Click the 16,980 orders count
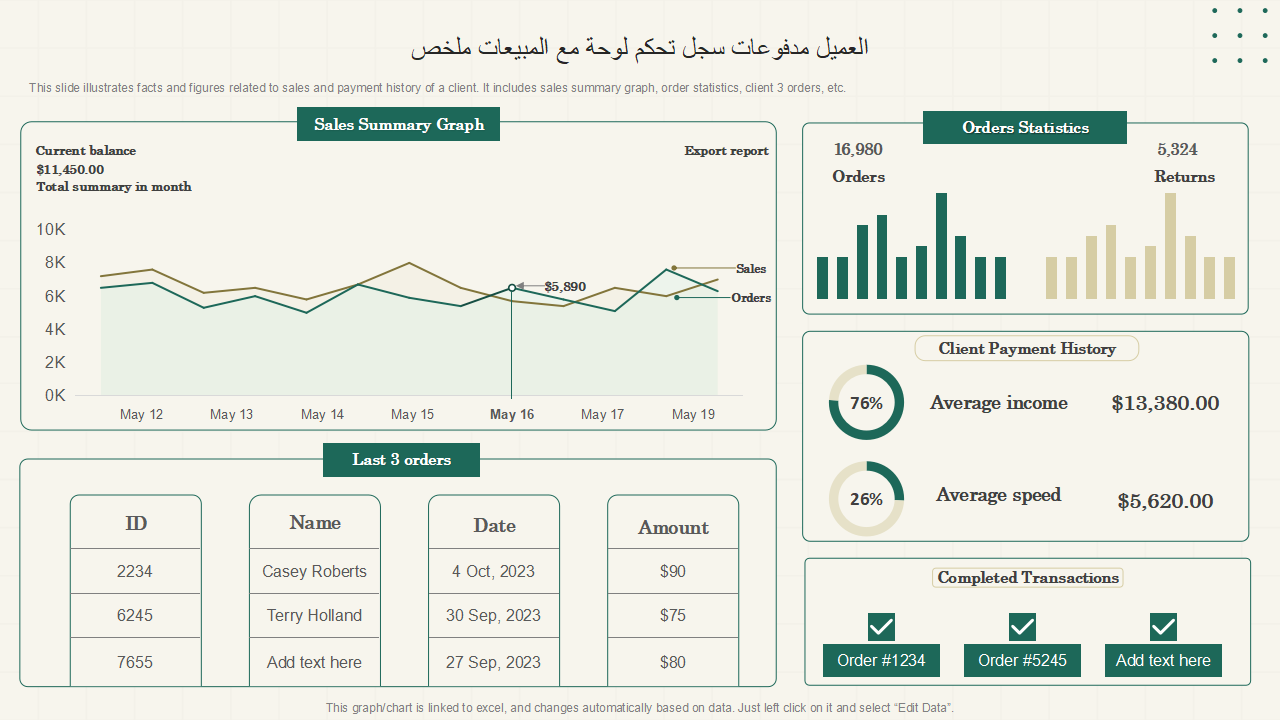The width and height of the screenshot is (1280, 720). pyautogui.click(x=858, y=150)
